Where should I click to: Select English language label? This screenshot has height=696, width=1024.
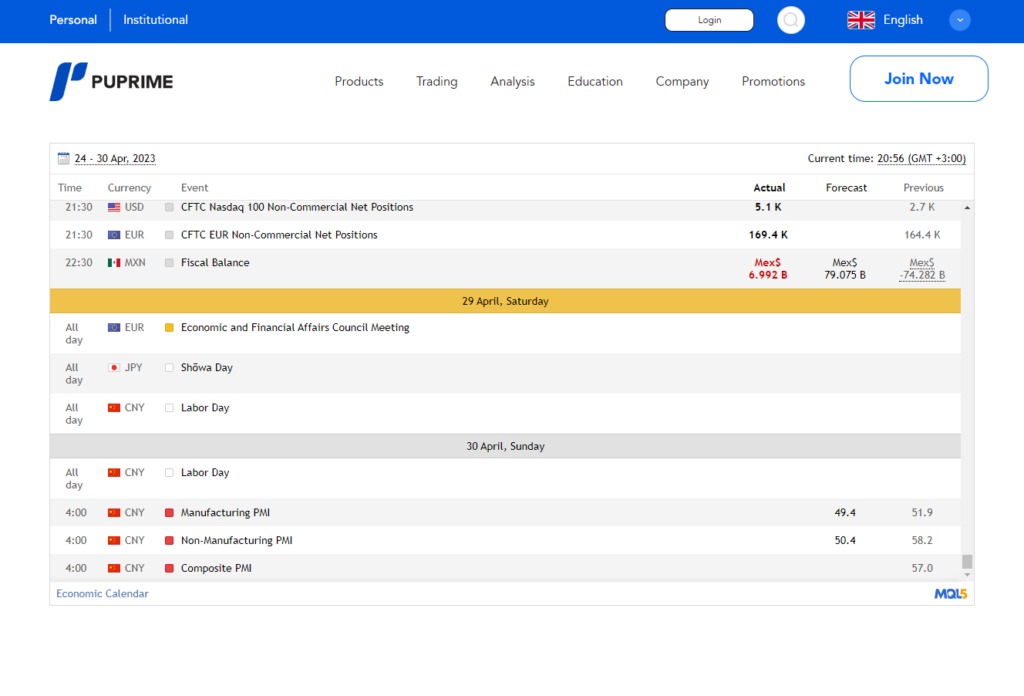point(903,20)
